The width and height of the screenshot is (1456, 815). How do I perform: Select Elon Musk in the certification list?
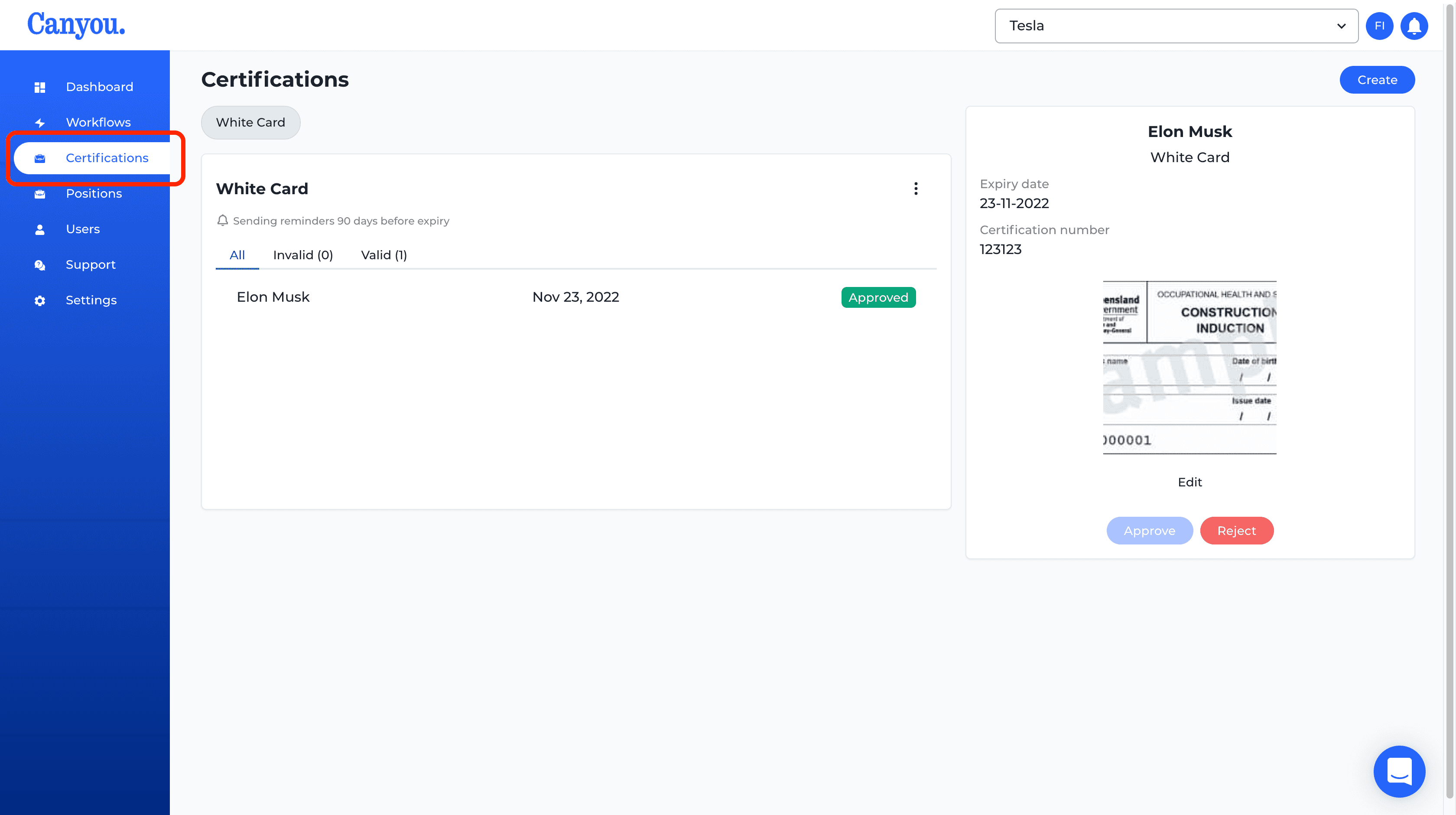click(273, 297)
